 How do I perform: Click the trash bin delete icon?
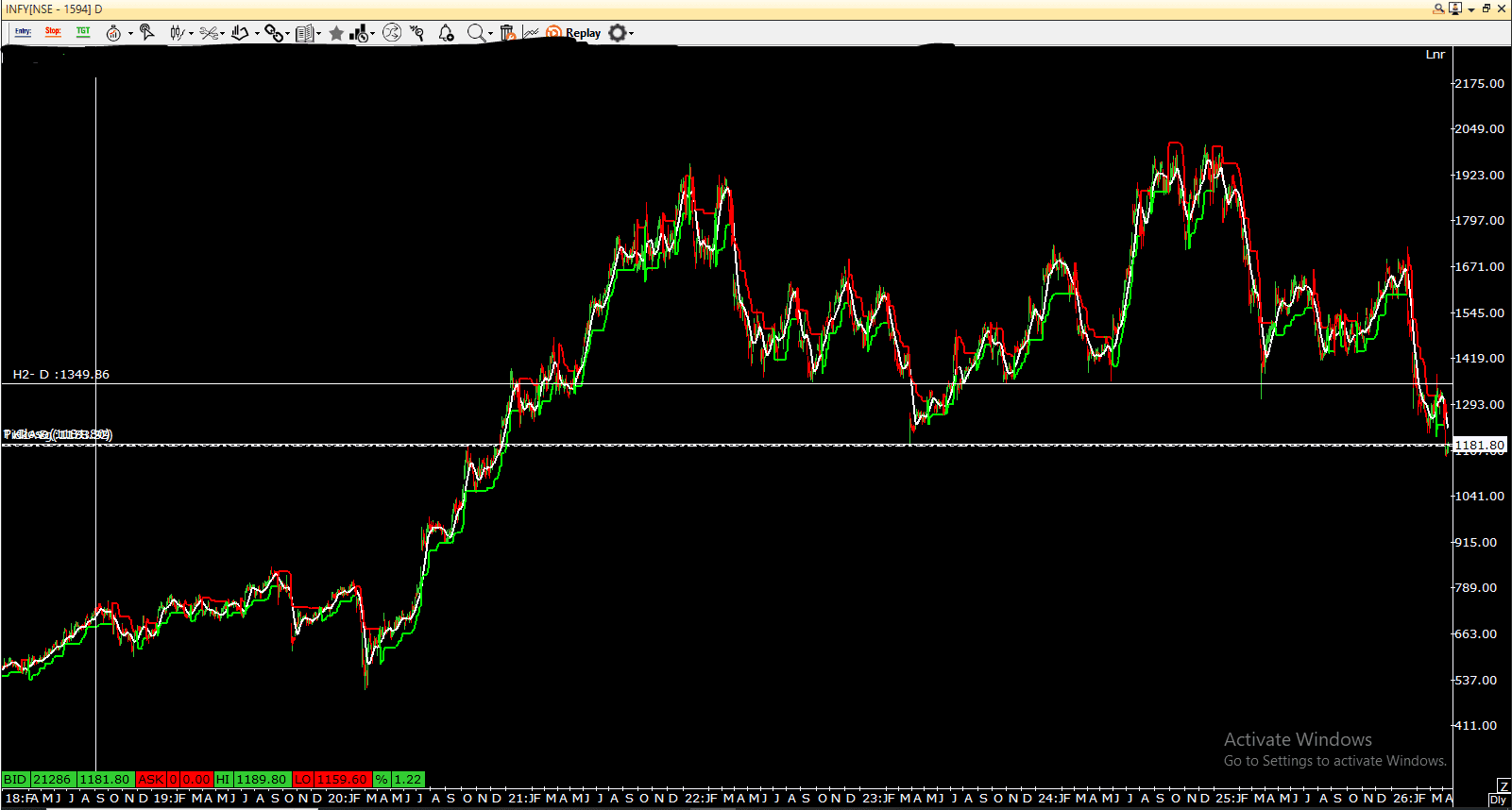(x=508, y=33)
